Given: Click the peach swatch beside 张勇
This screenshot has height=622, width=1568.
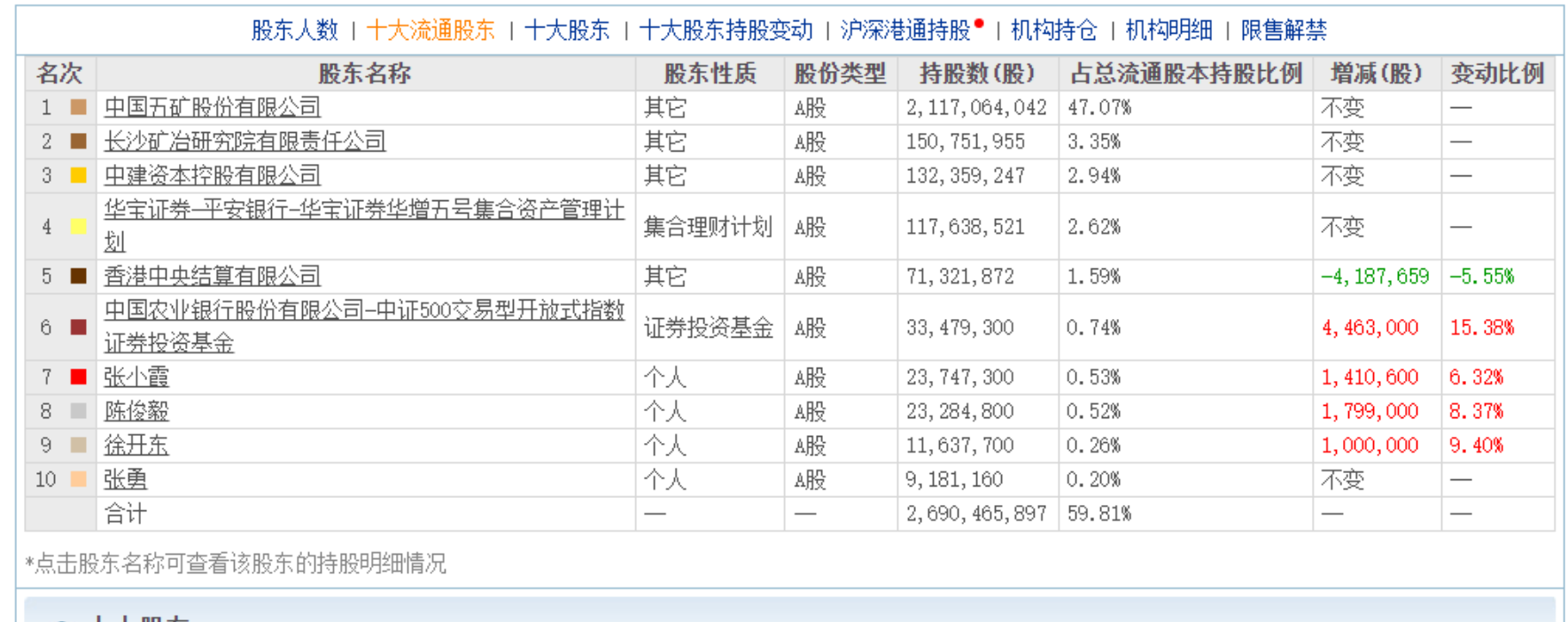Looking at the screenshot, I should 79,479.
